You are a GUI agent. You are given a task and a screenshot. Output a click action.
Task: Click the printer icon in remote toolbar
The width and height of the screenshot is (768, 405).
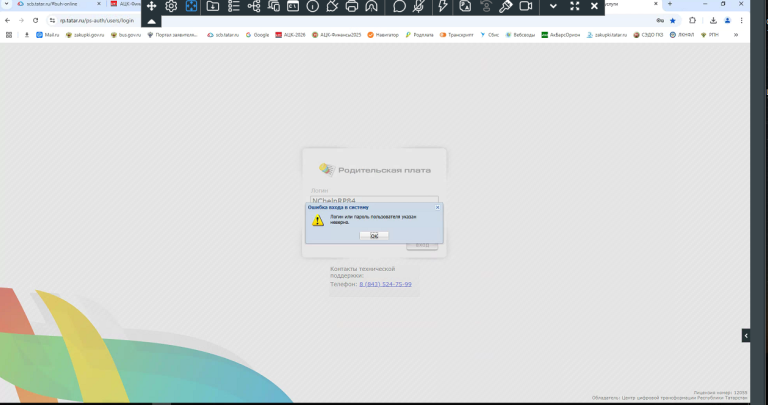tap(352, 6)
